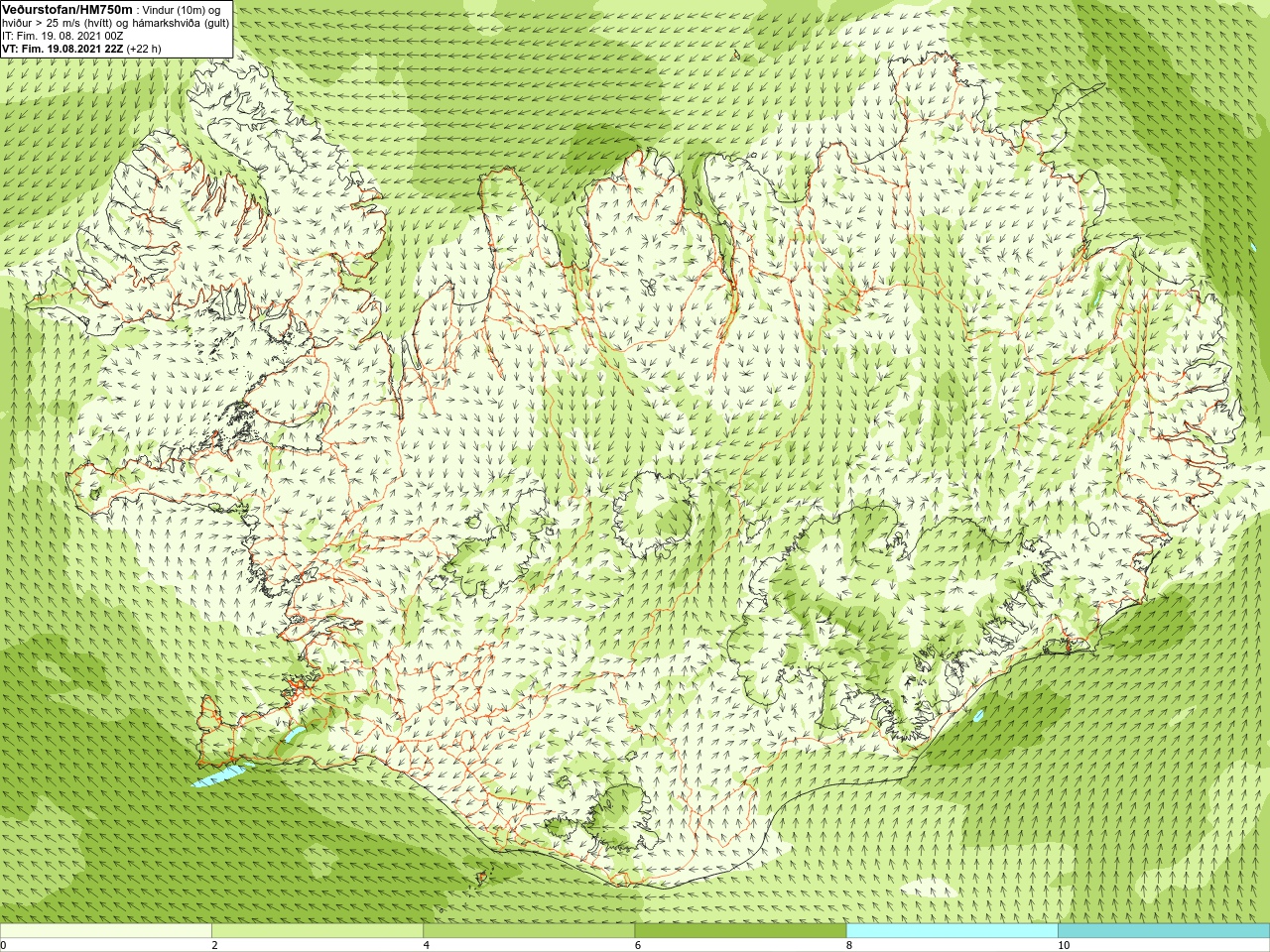The height and width of the screenshot is (952, 1270).
Task: Click the "IT: Fim. 19. 08. 2021 00Z" line
Action: tap(63, 36)
